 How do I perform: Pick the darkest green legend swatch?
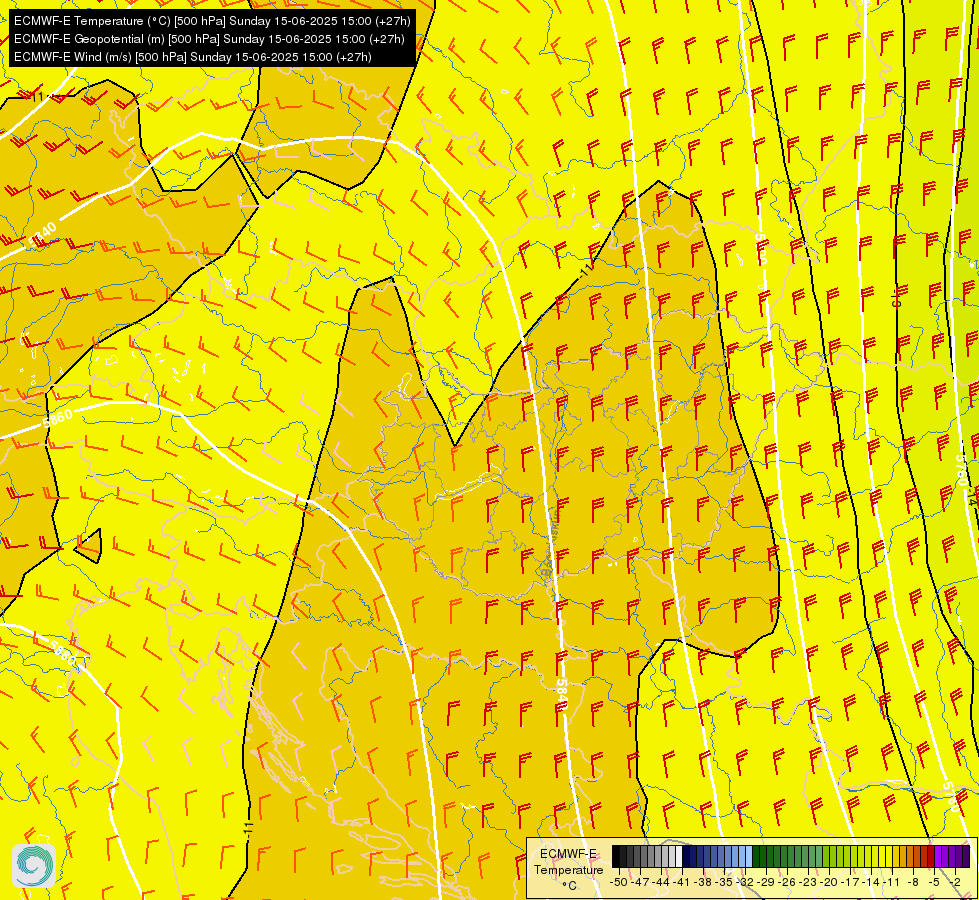tap(756, 856)
